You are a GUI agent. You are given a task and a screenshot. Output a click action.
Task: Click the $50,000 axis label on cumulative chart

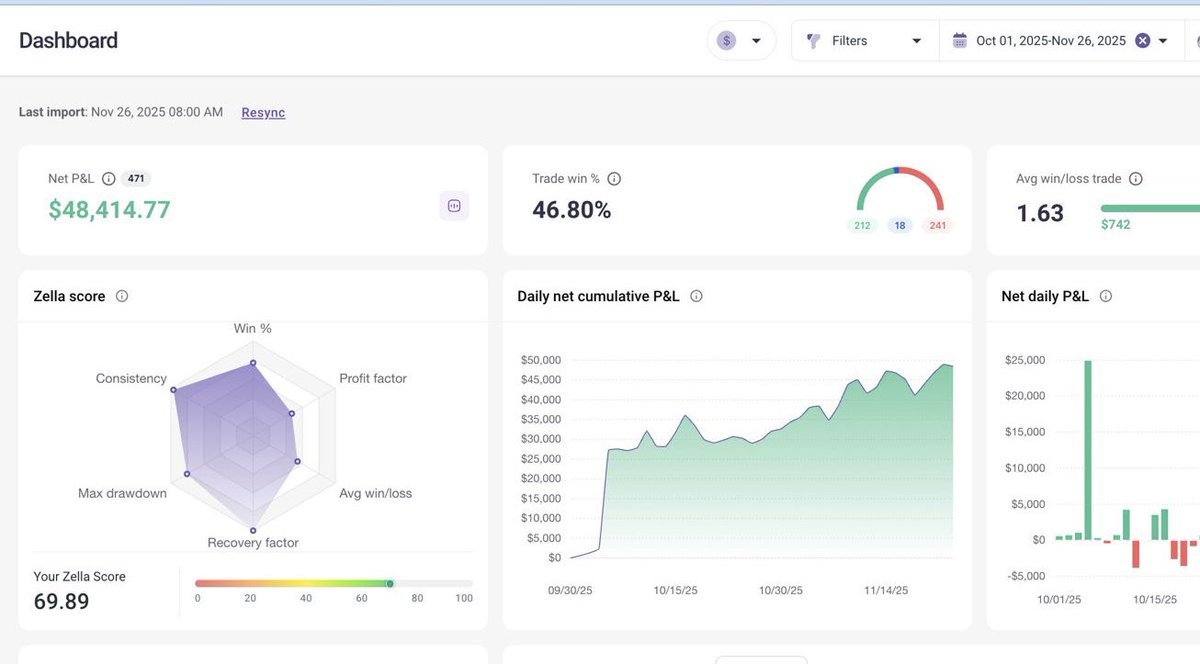[x=541, y=360]
